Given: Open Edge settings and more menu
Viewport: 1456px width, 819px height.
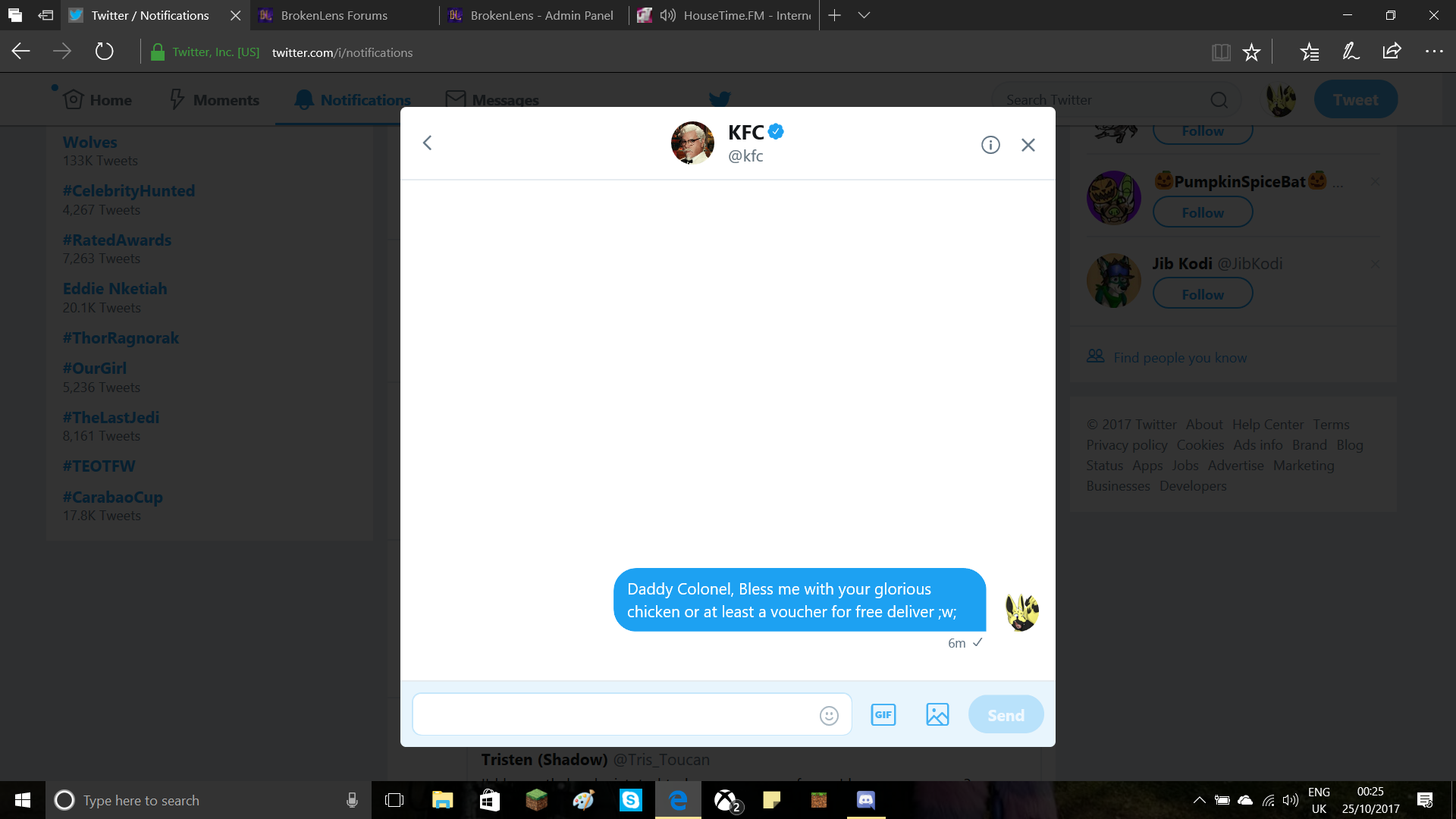Looking at the screenshot, I should pos(1434,52).
